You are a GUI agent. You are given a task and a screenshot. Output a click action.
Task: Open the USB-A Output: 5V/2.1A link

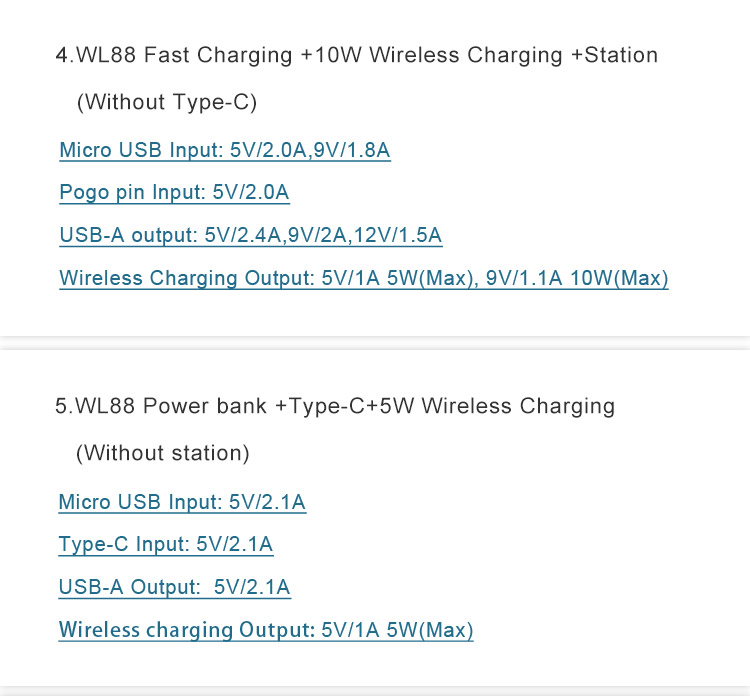[x=174, y=587]
